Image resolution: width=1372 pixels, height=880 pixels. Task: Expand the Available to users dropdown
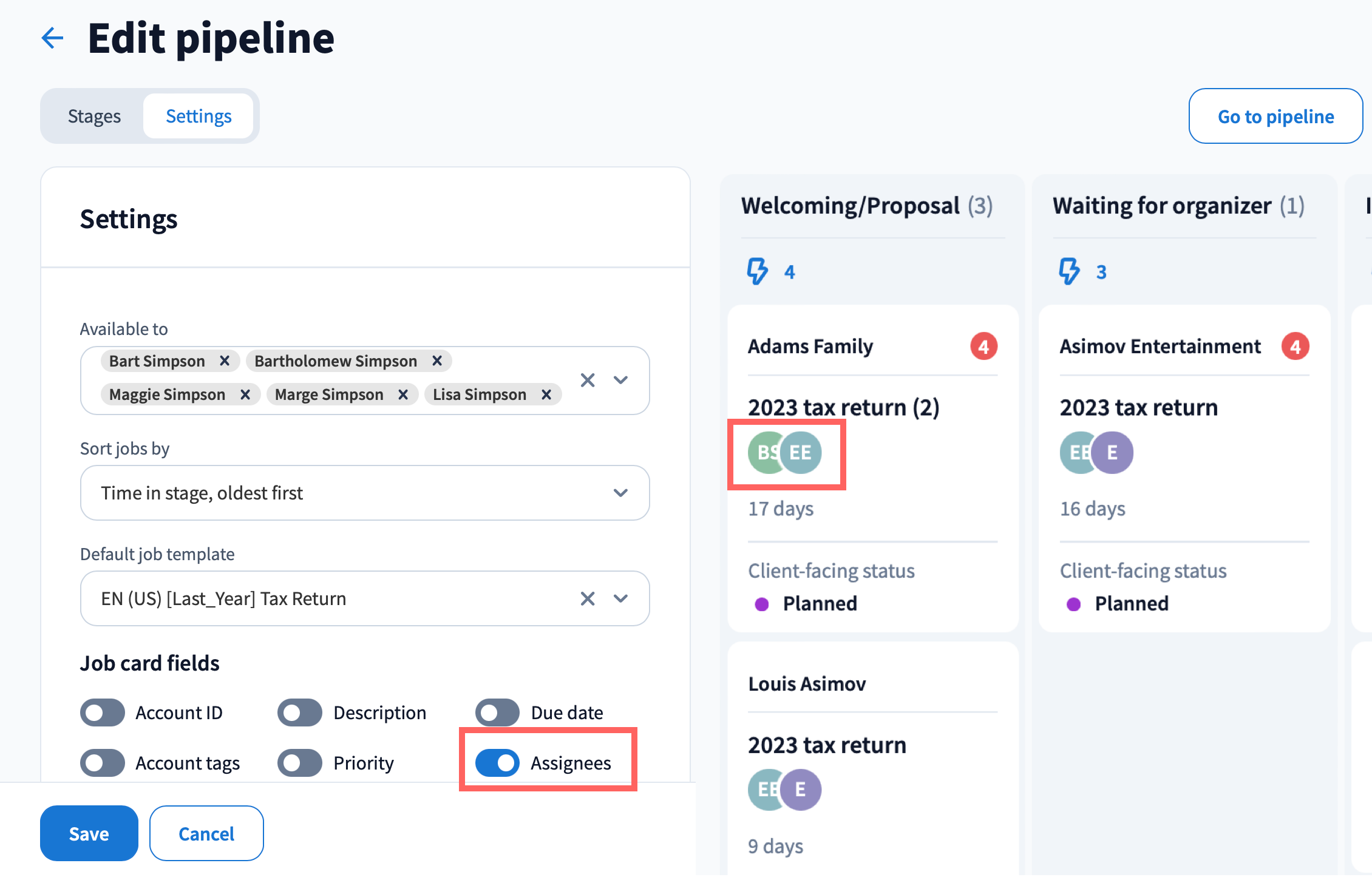click(620, 381)
